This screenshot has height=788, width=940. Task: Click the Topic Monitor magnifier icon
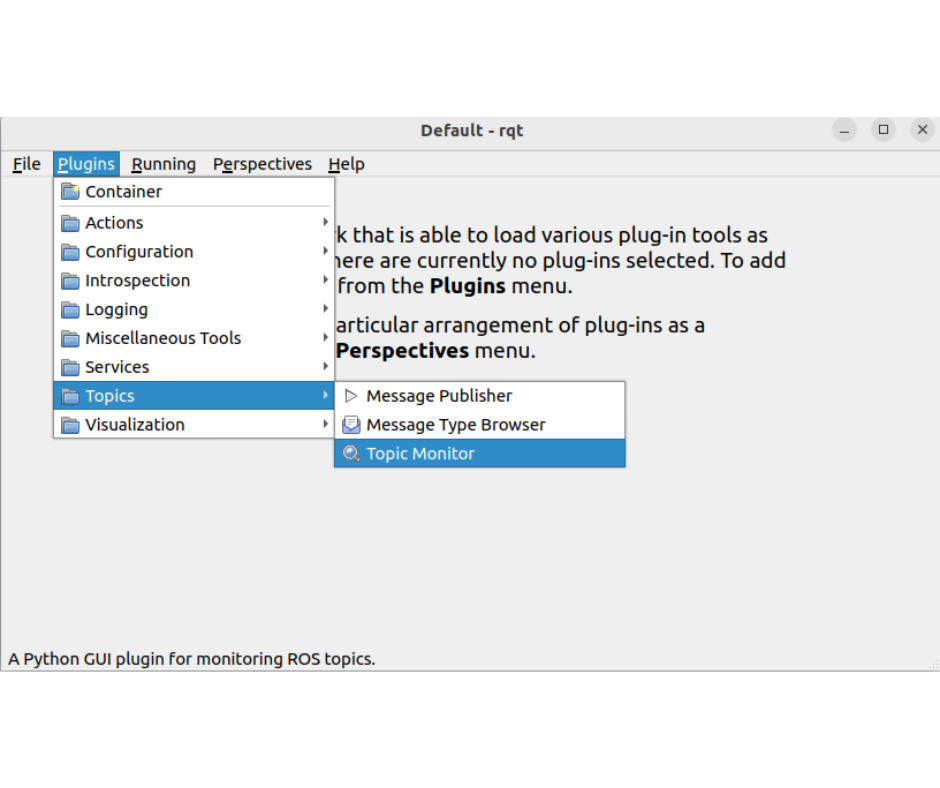(x=351, y=454)
